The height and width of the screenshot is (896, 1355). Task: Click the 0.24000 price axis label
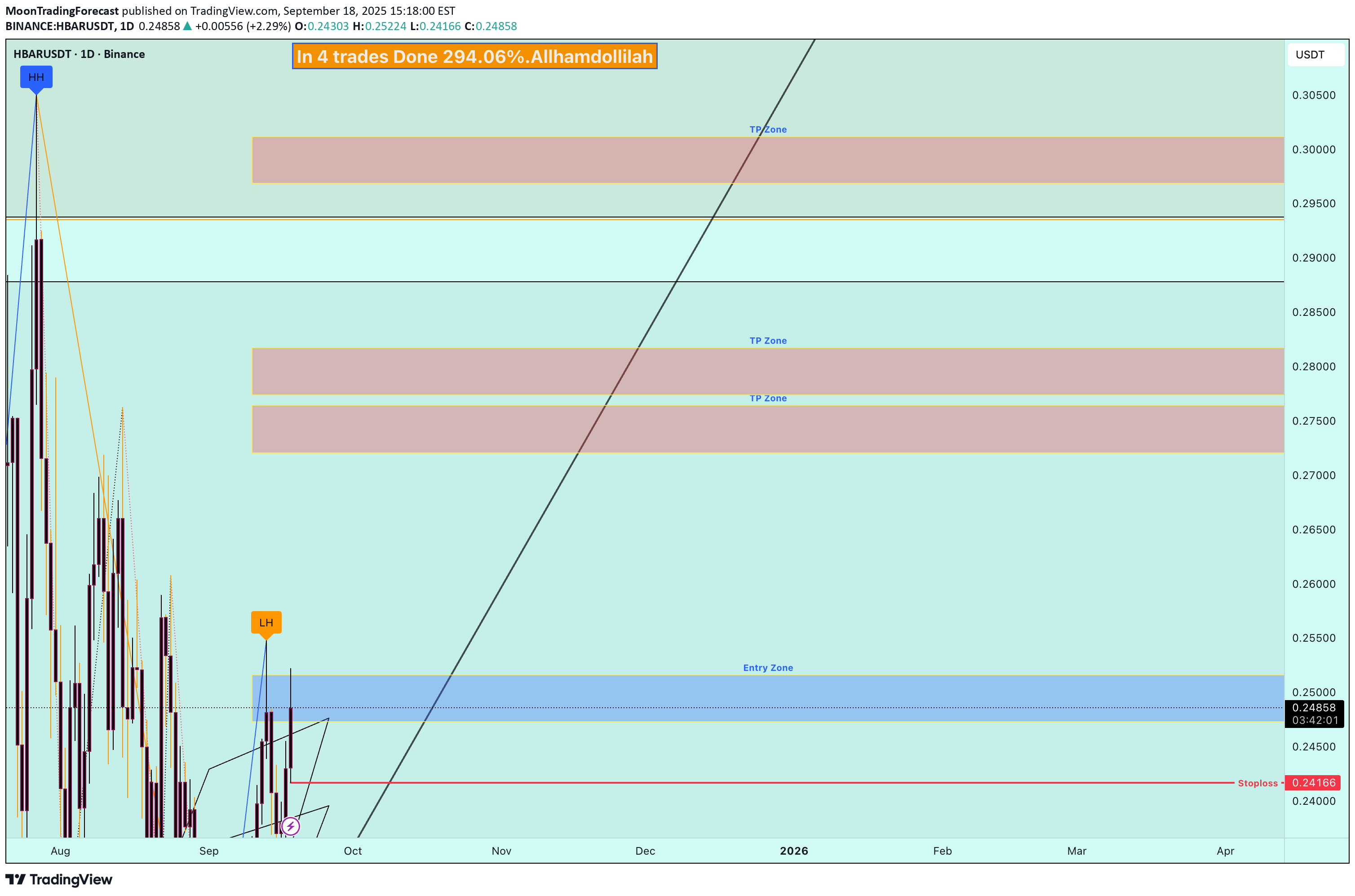[x=1314, y=801]
